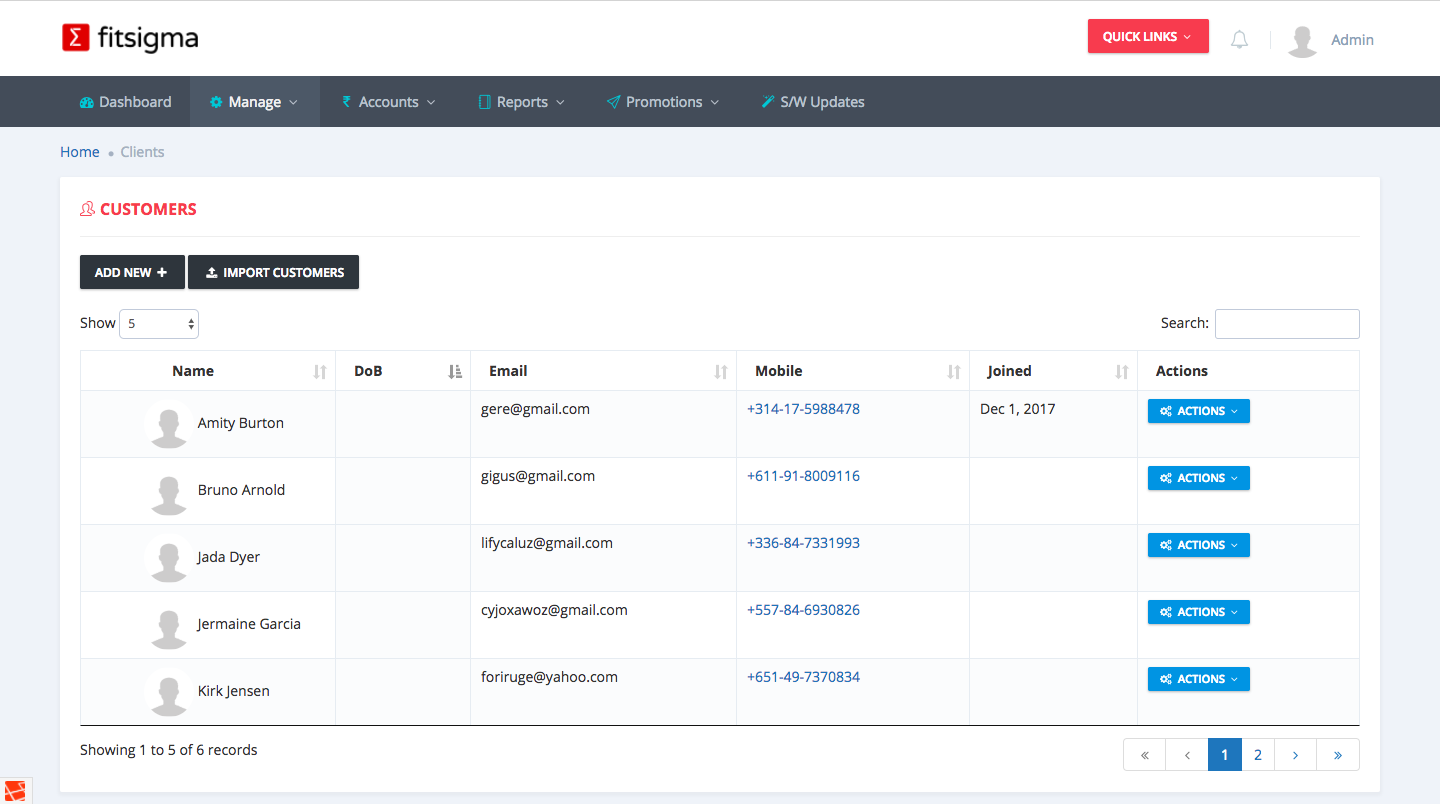Screen dimensions: 1440x804
Task: Expand Actions menu for Kirk Jensen
Action: (x=1198, y=679)
